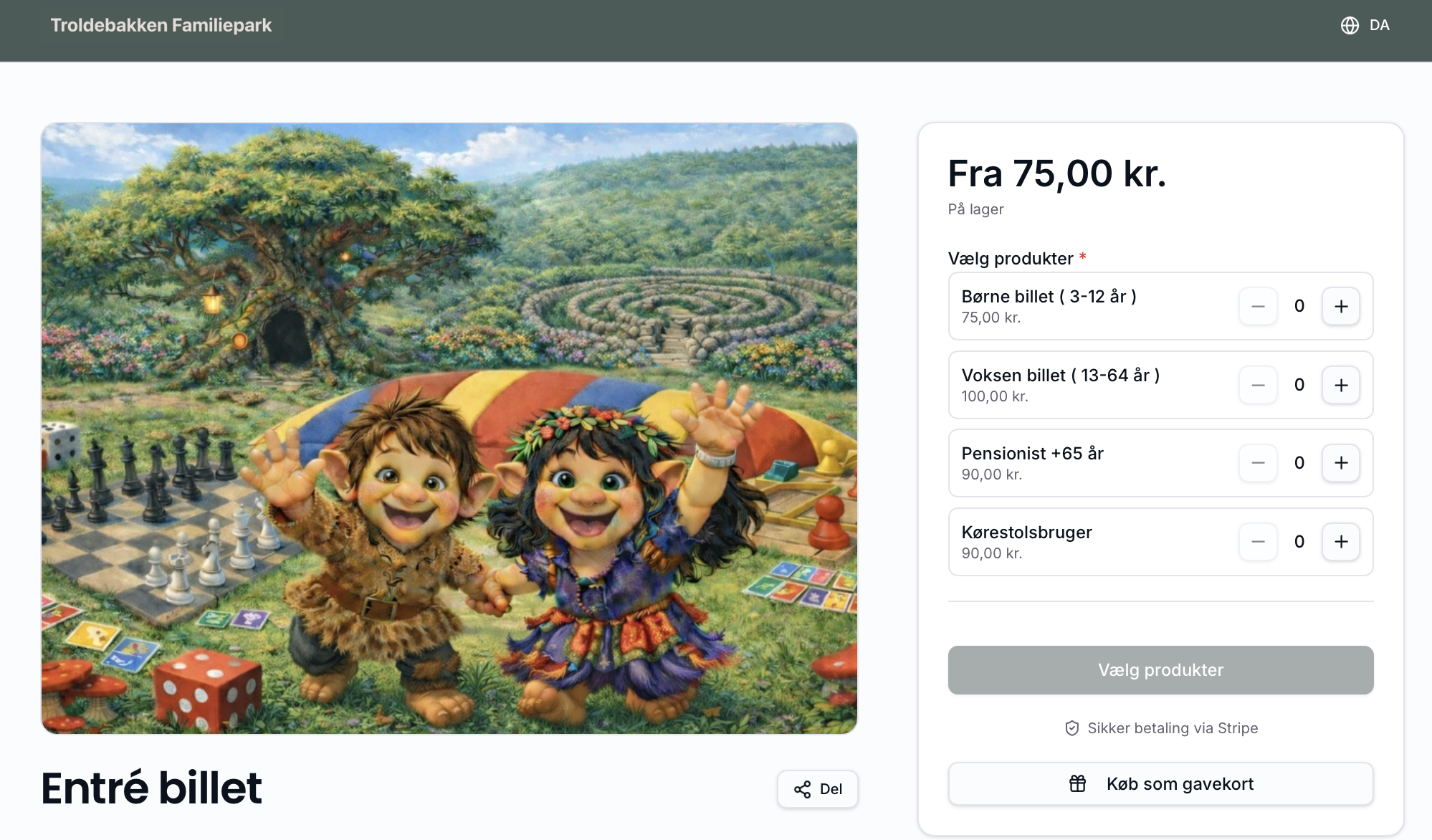
Task: Click the share icon beside Del
Action: tap(802, 789)
